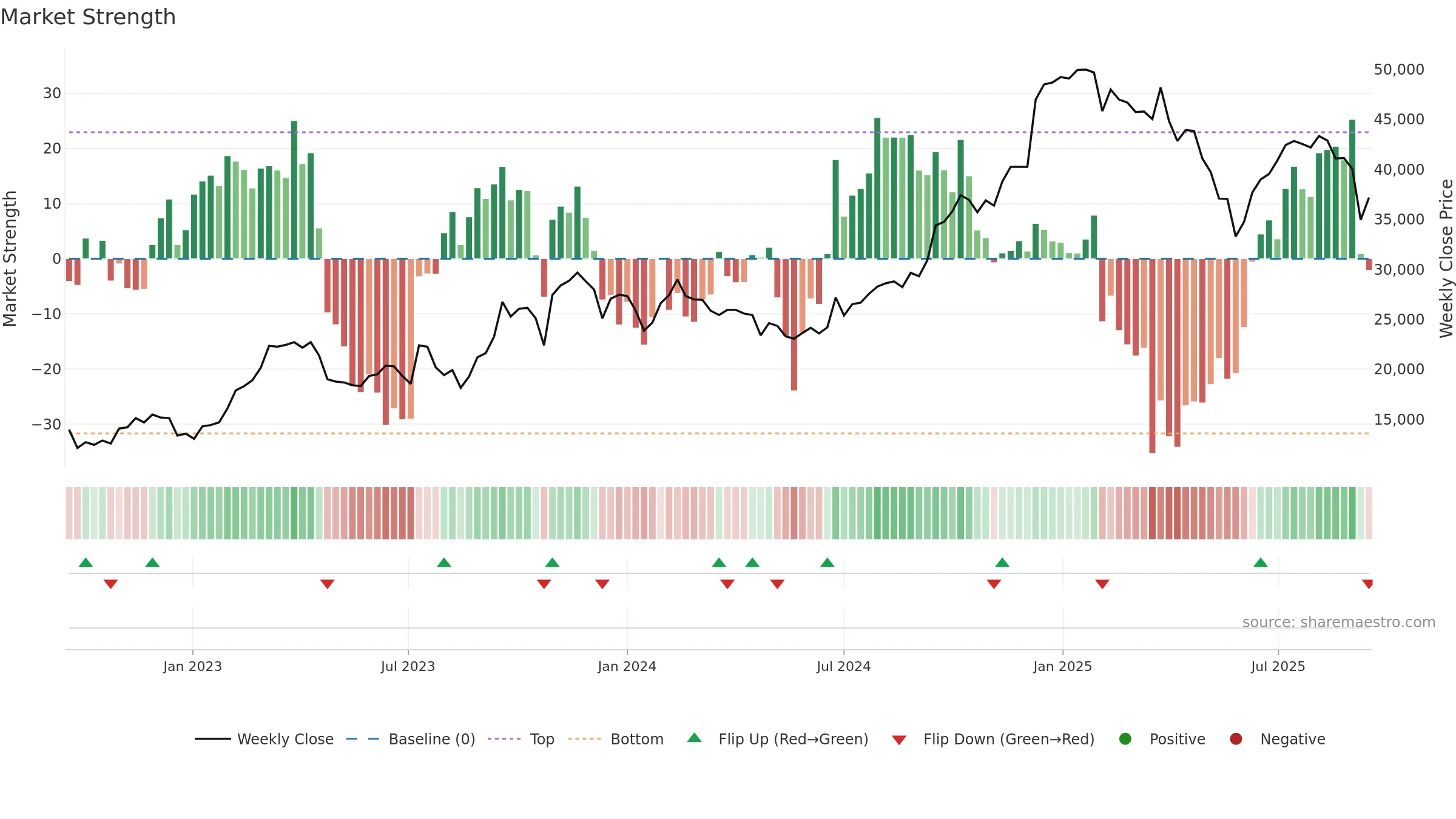Click the orange dotted Bottom line sample in legend
Screen dimensions: 1456x819
(585, 739)
